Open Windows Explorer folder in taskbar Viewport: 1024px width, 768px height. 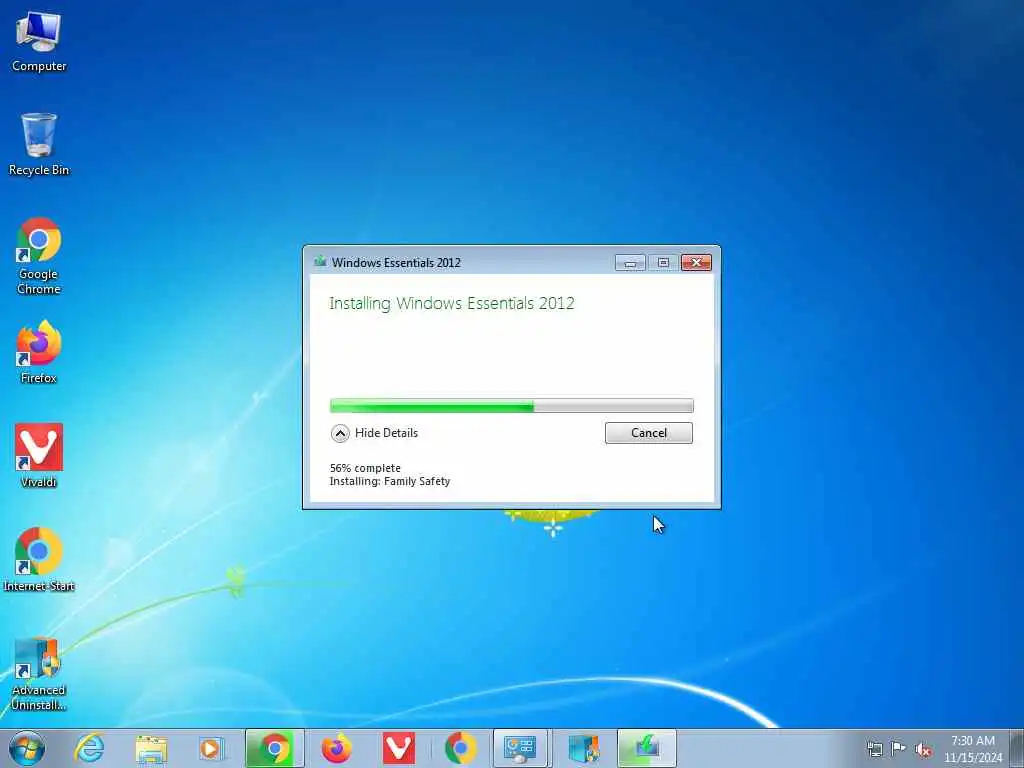151,748
